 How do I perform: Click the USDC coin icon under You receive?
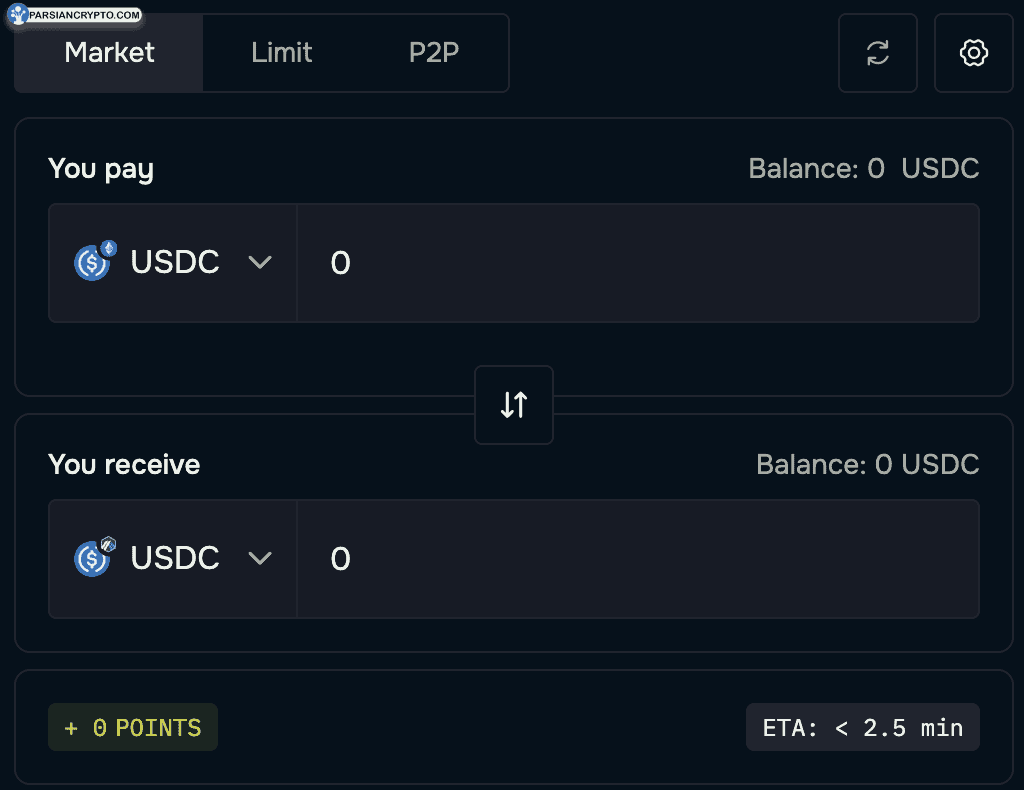click(x=91, y=559)
